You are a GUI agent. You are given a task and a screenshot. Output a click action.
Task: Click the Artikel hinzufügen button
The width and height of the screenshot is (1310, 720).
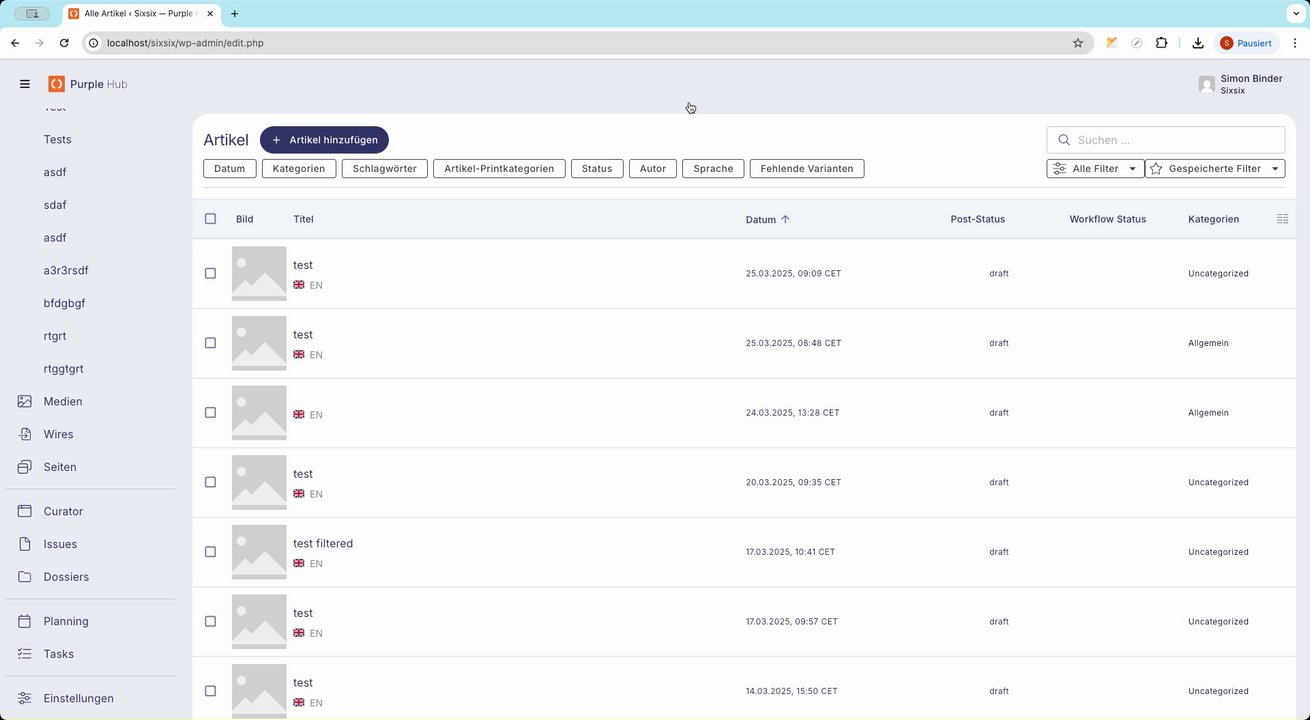tap(324, 140)
